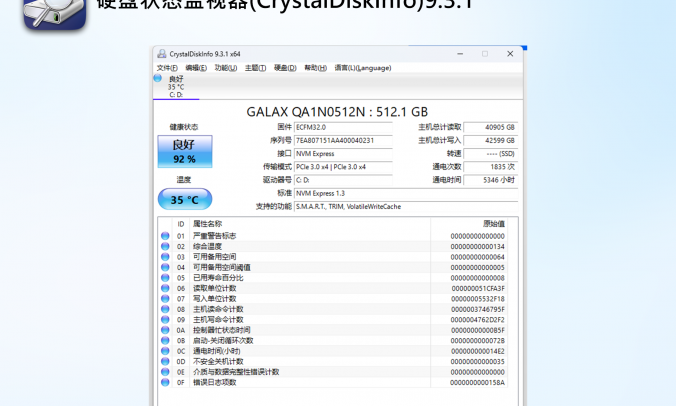The image size is (676, 406).
Task: Select the 控制器忙状态时间 attribute name
Action: click(222, 330)
